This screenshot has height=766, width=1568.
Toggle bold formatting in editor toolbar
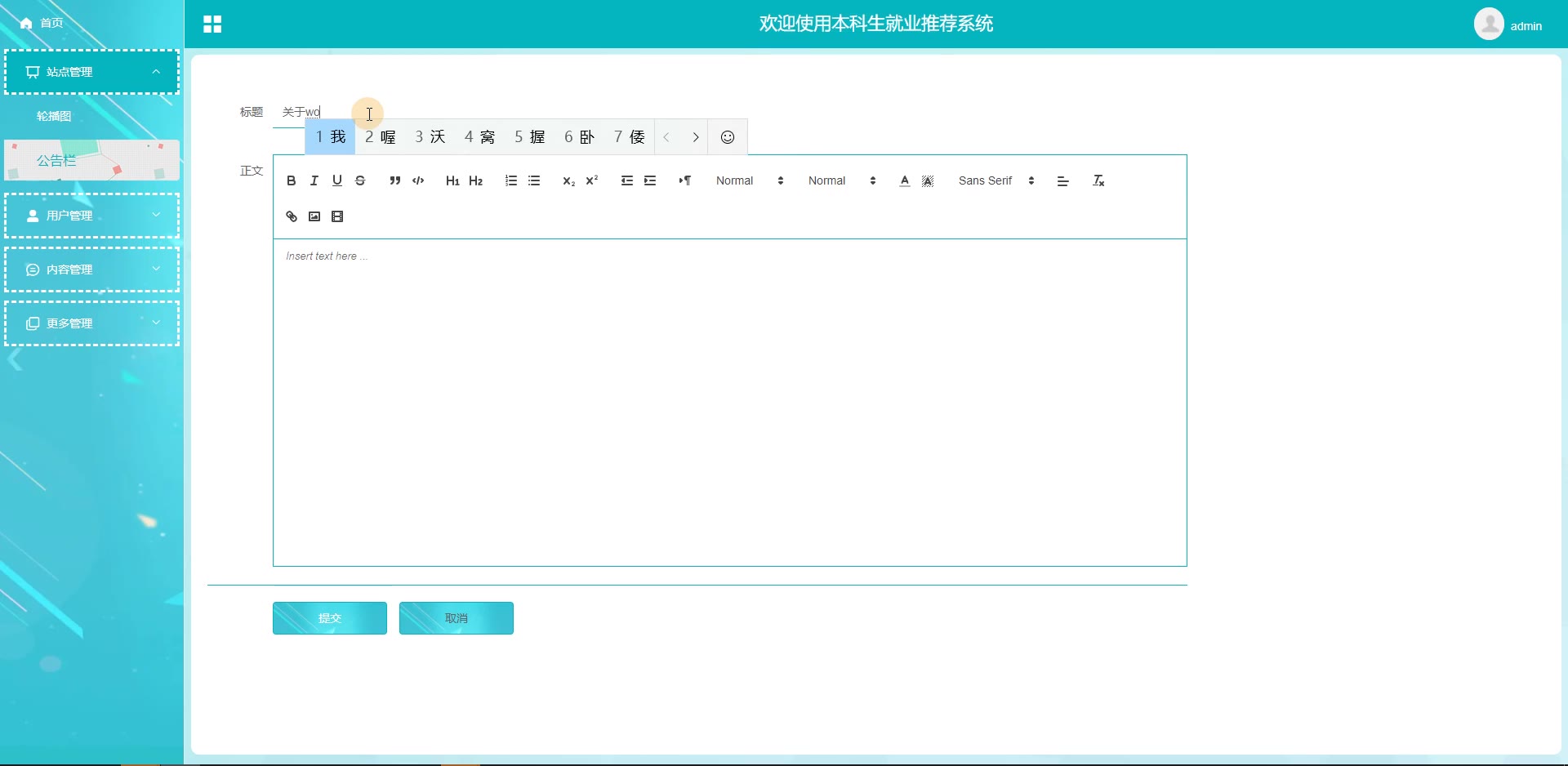pos(292,181)
